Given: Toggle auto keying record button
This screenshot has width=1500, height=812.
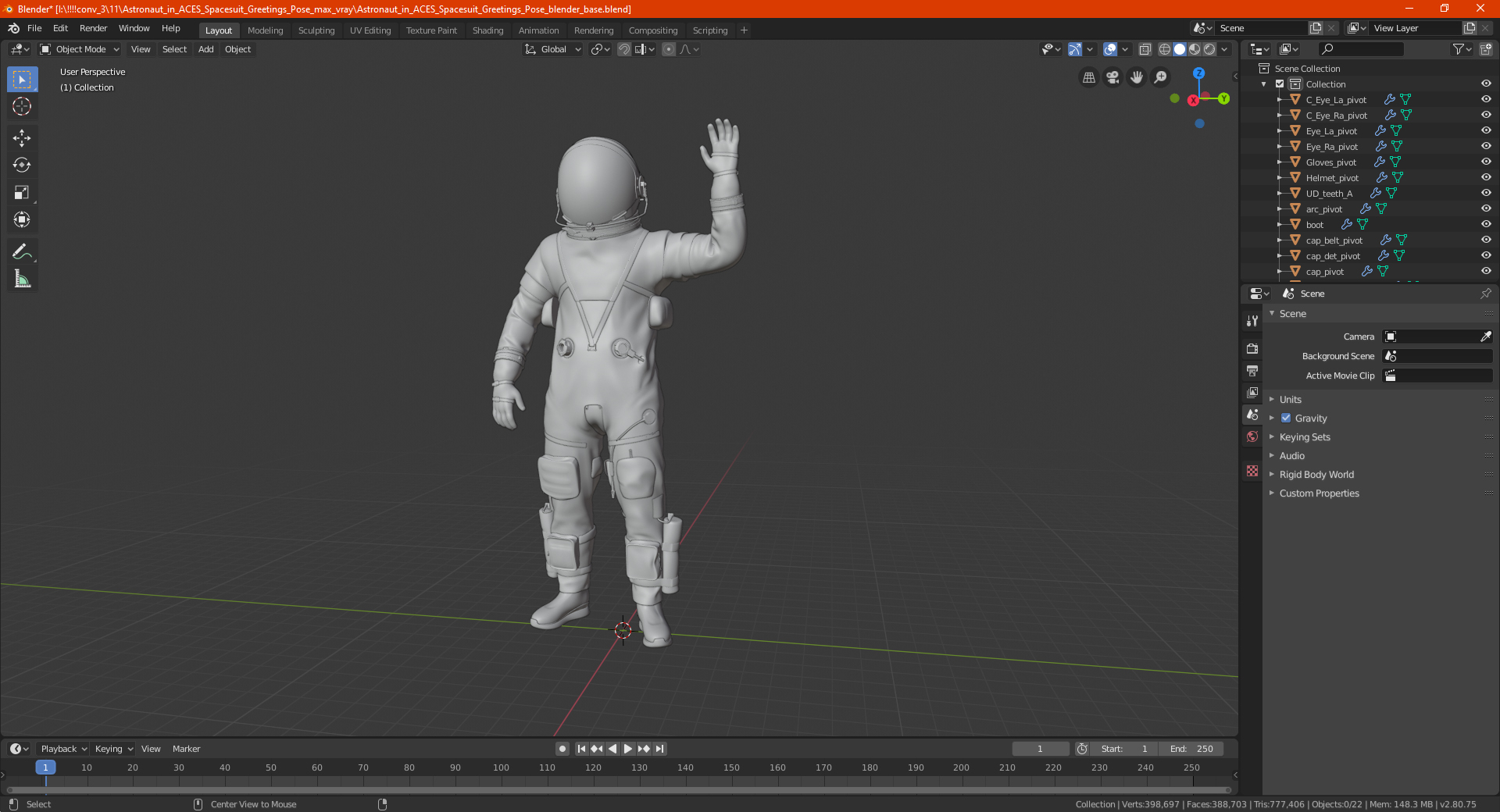Looking at the screenshot, I should click(562, 749).
